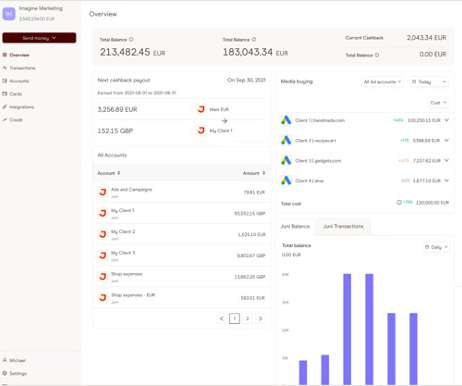Click the Credit icon in sidebar
The image size is (462, 386).
pyautogui.click(x=5, y=120)
